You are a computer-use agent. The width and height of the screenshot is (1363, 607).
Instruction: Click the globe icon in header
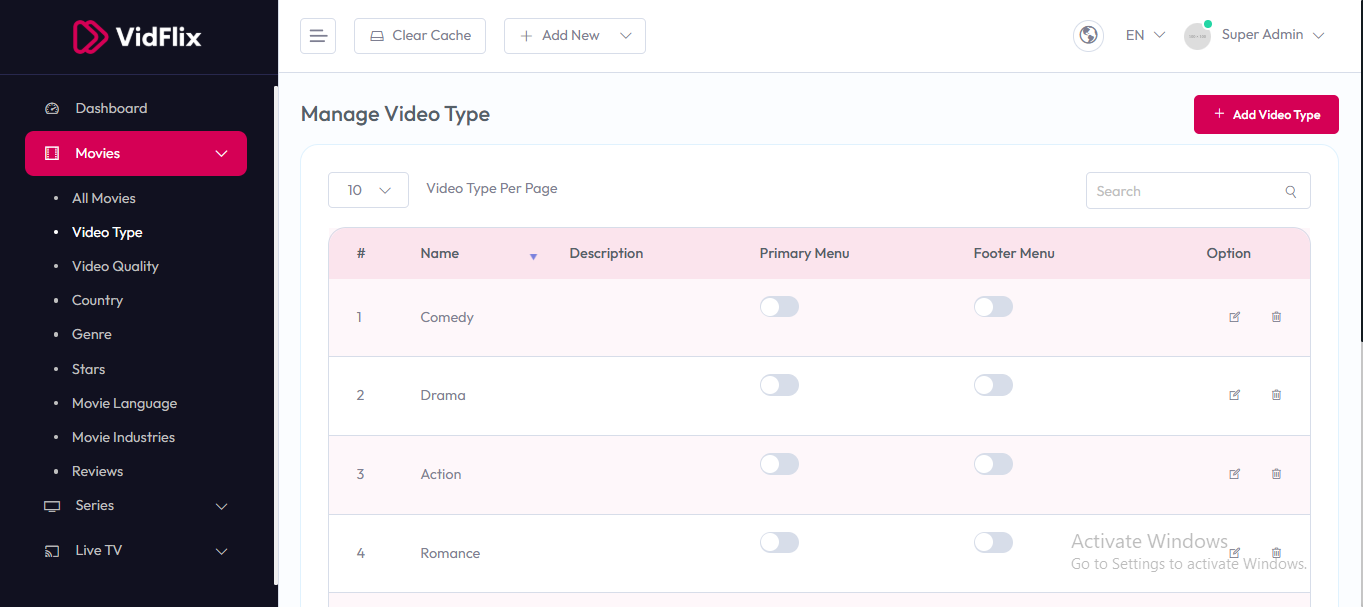[1088, 36]
